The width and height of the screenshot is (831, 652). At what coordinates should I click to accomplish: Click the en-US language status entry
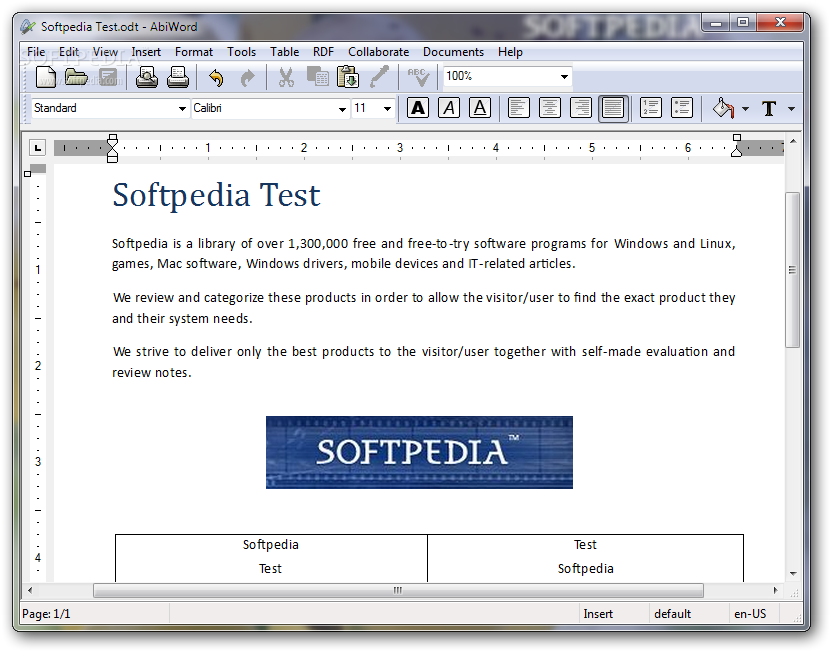pos(750,614)
